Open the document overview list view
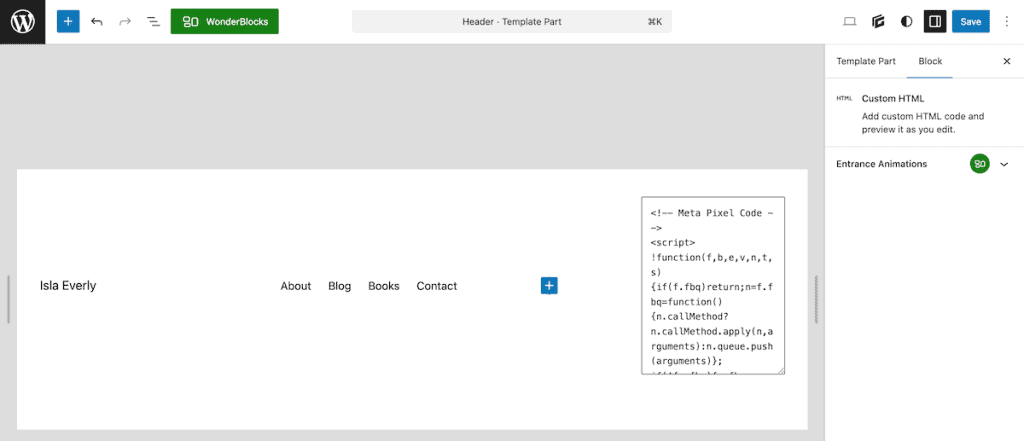The image size is (1024, 441). pos(153,22)
